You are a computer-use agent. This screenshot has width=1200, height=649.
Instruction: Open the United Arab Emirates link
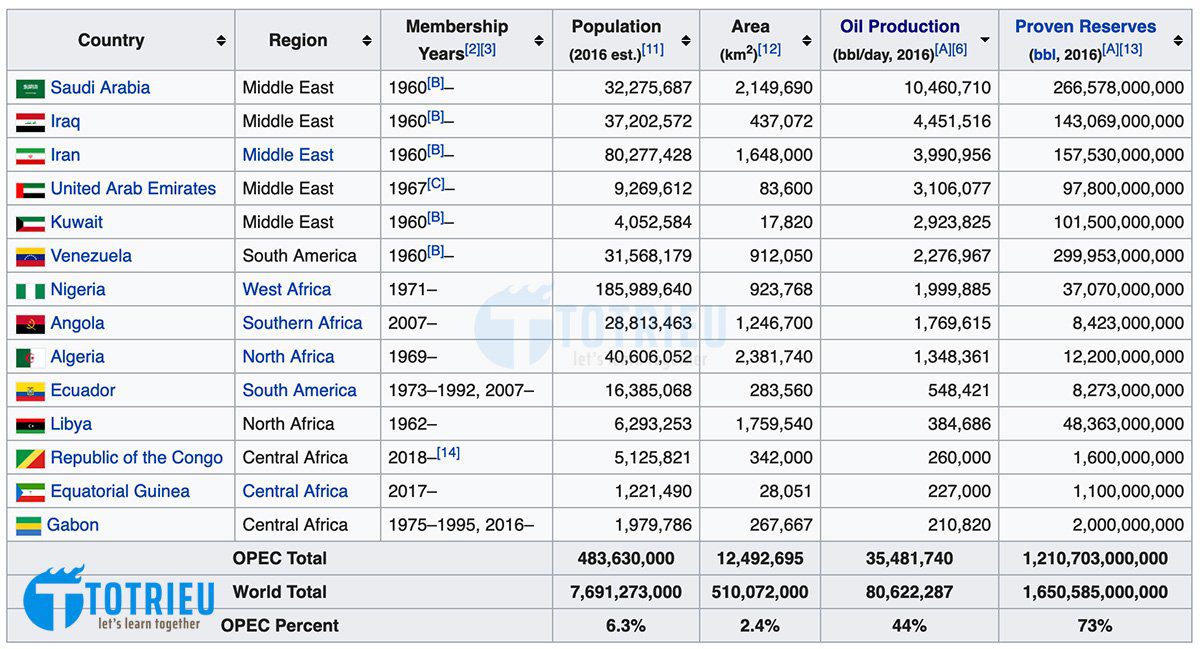click(133, 189)
